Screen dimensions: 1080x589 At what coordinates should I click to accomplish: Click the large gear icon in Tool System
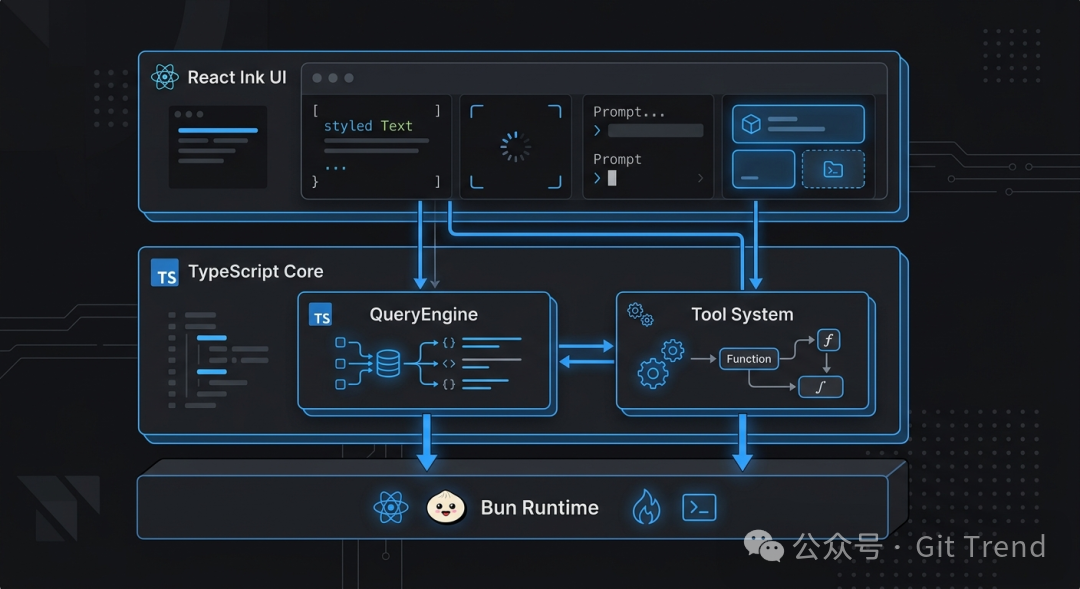652,373
